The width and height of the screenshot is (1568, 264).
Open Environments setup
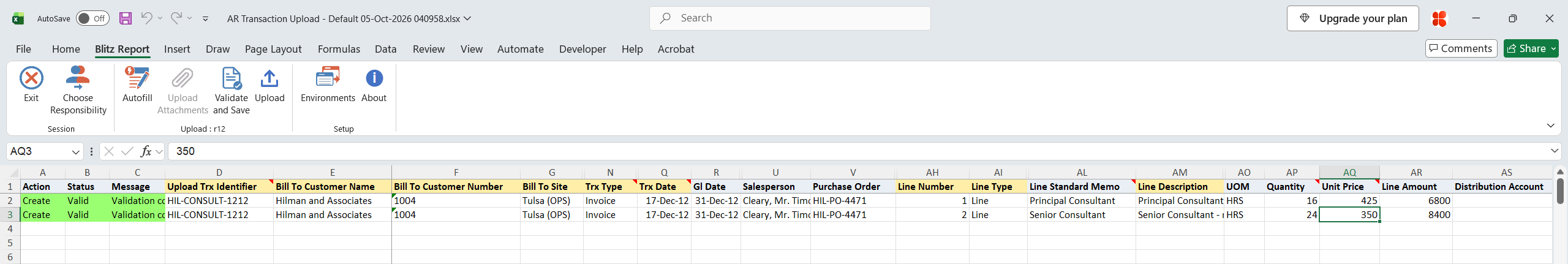tap(328, 85)
